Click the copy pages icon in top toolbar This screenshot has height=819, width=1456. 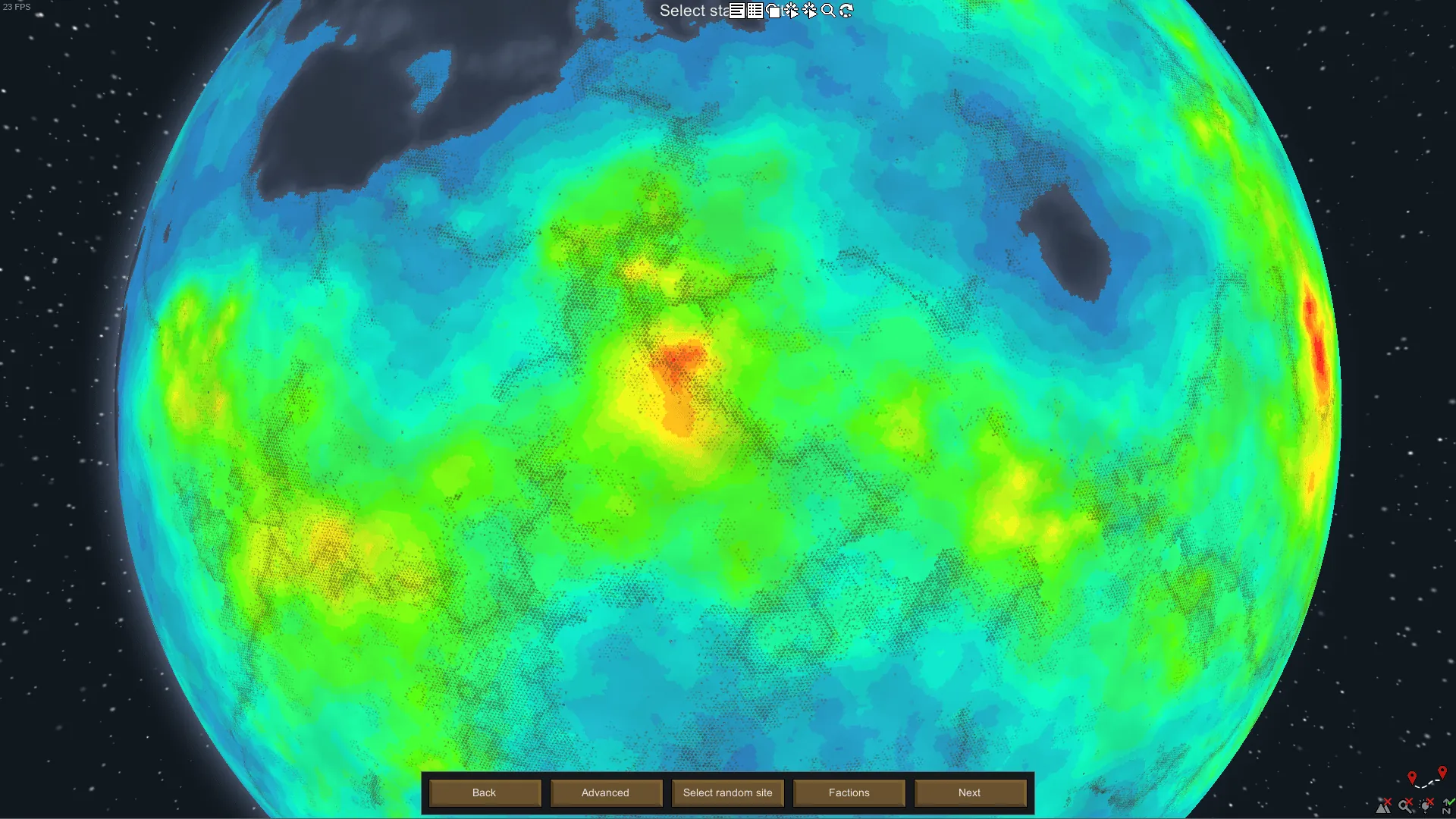773,11
